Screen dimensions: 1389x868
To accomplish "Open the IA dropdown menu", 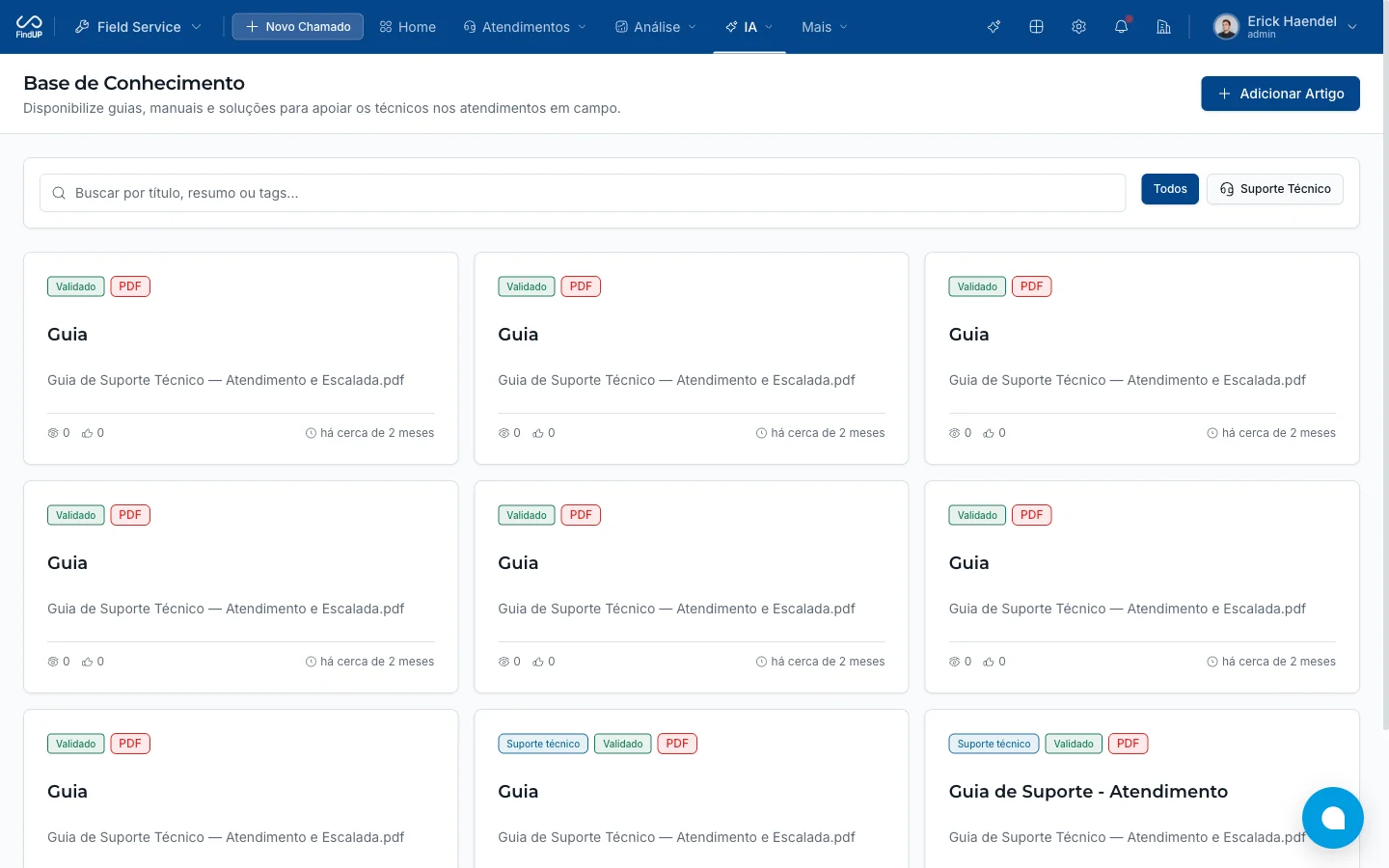I will [749, 27].
